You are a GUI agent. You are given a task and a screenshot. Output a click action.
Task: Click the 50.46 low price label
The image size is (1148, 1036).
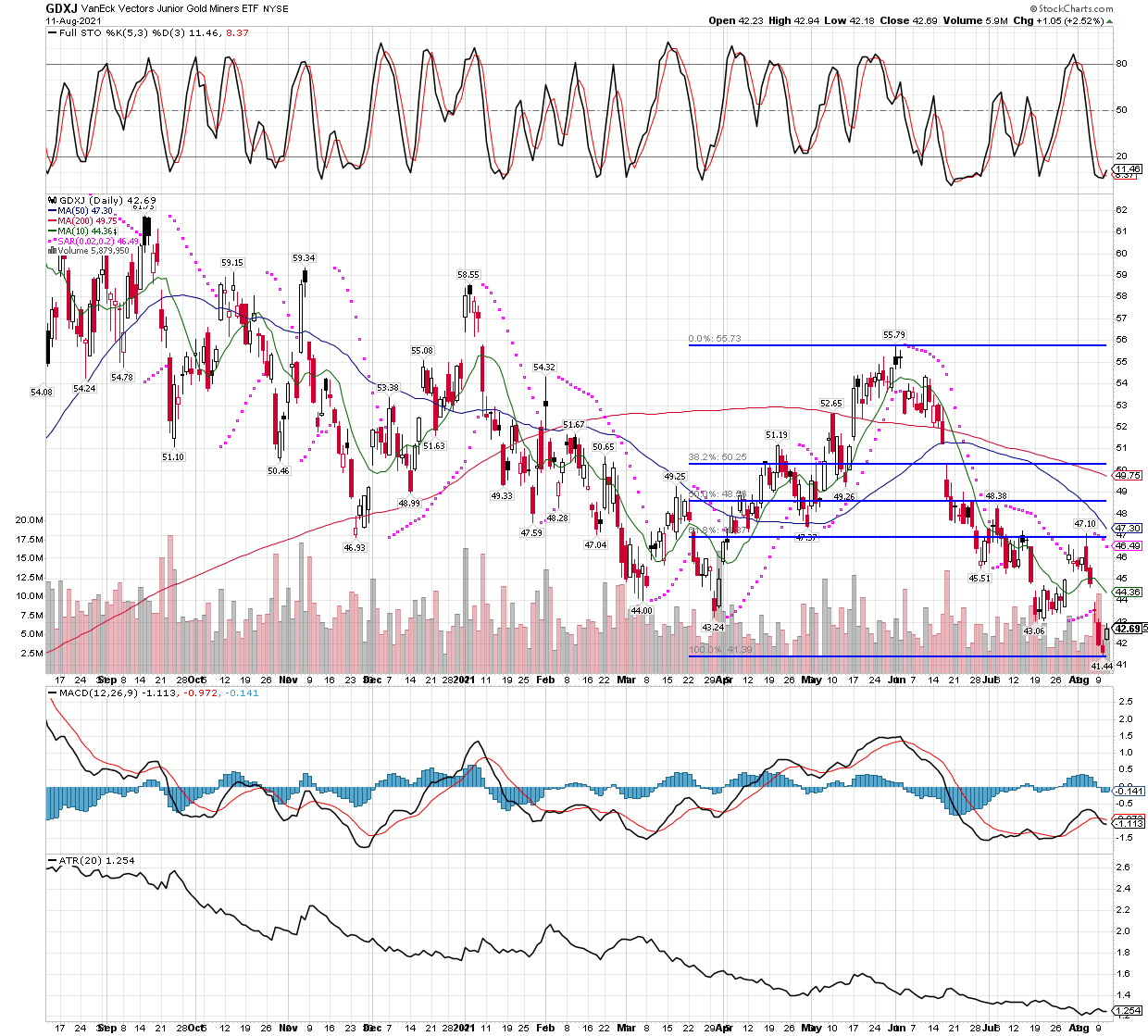(x=278, y=471)
